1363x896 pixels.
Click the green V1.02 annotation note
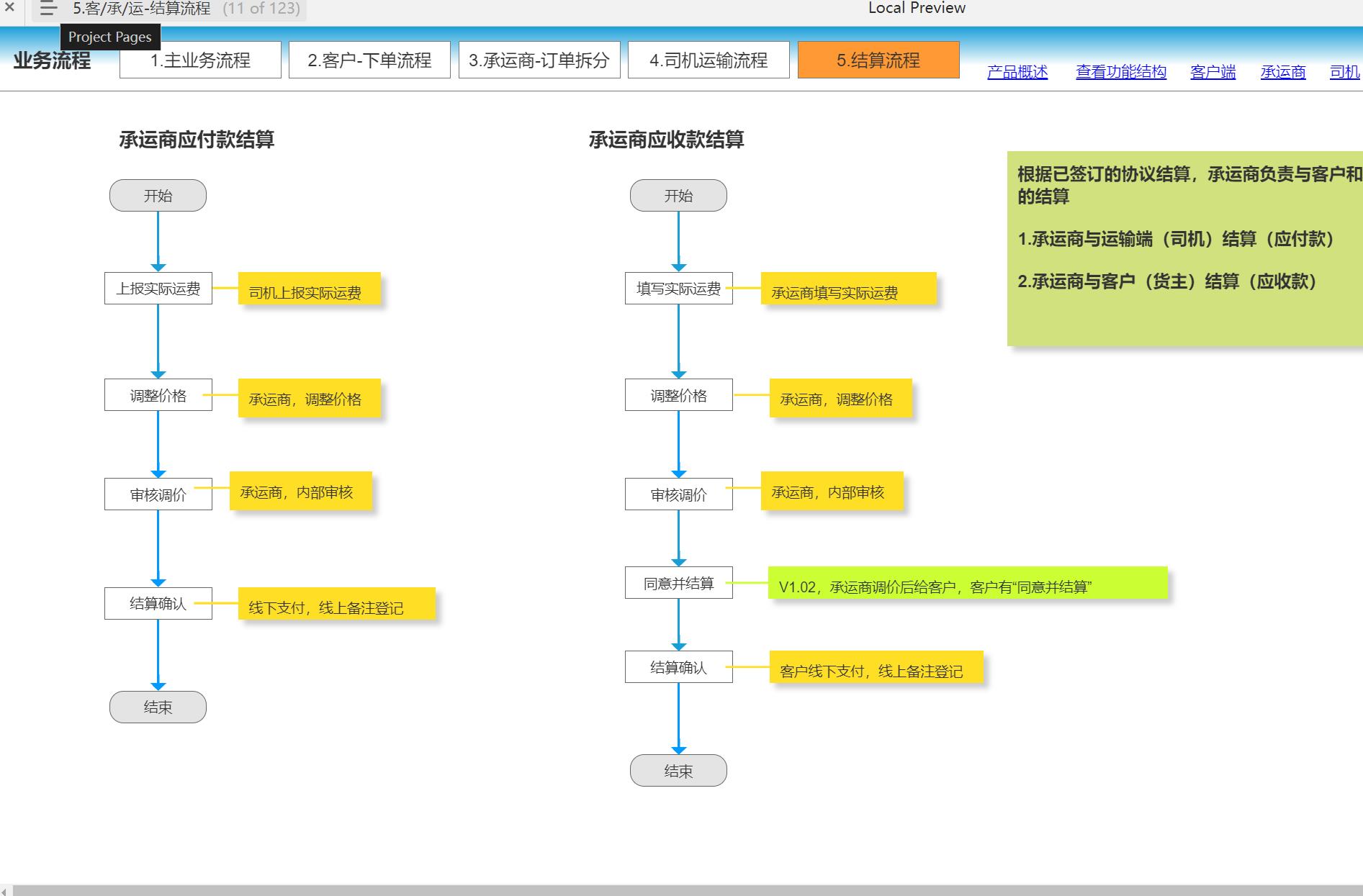[x=968, y=583]
